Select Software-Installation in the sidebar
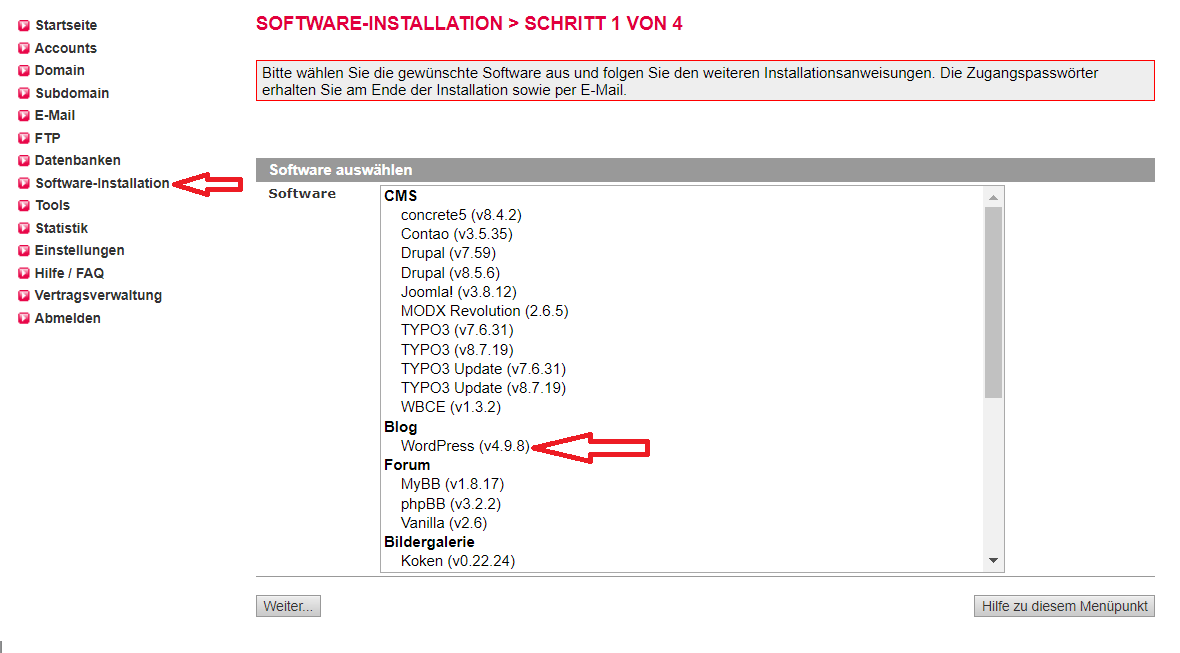Image resolution: width=1180 pixels, height=653 pixels. pos(102,184)
